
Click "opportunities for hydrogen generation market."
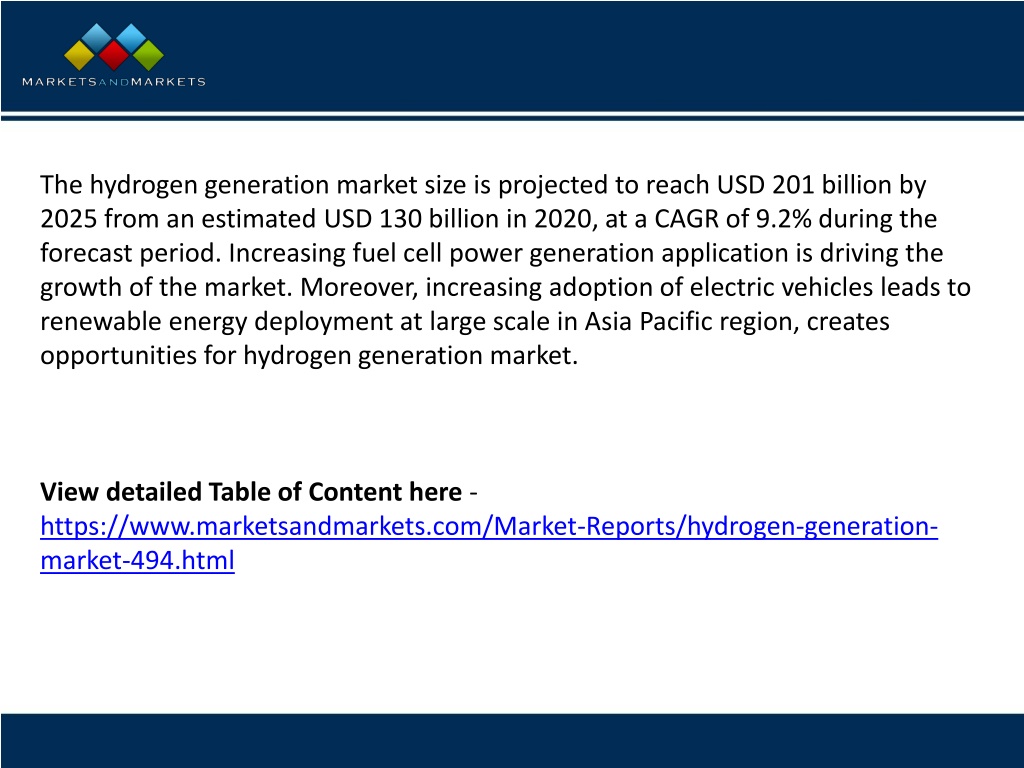click(309, 356)
